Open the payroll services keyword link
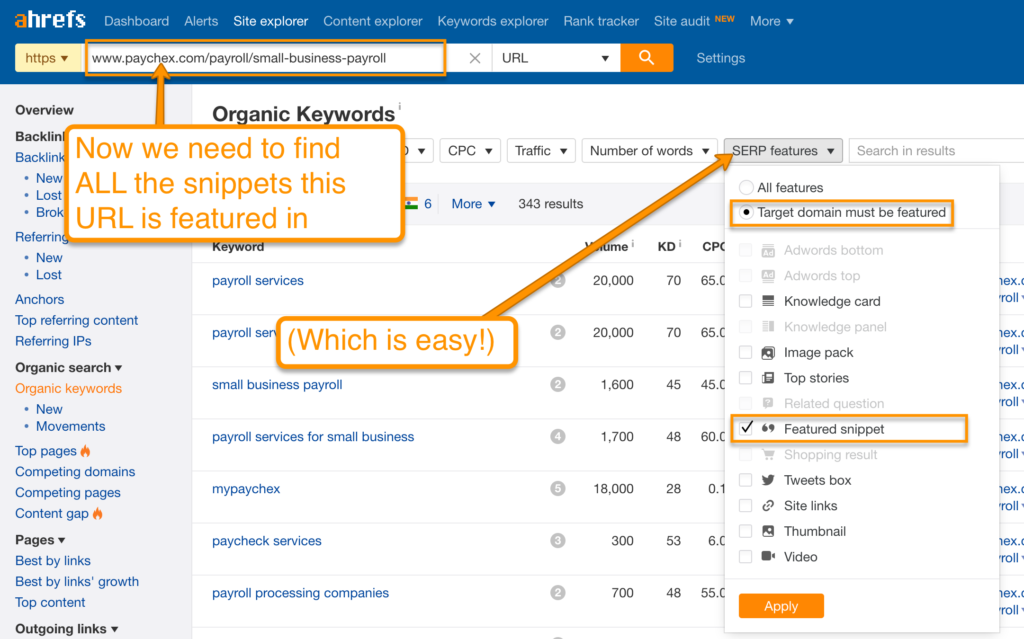This screenshot has height=639, width=1024. [258, 280]
